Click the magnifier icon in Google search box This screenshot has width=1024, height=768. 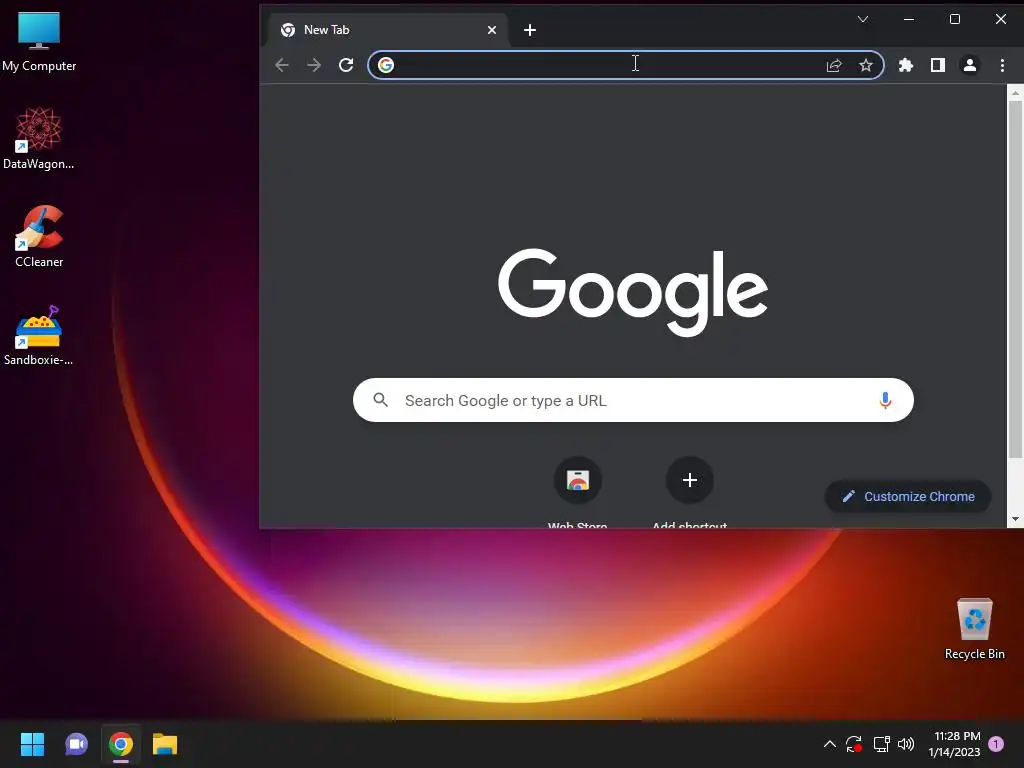tap(381, 400)
